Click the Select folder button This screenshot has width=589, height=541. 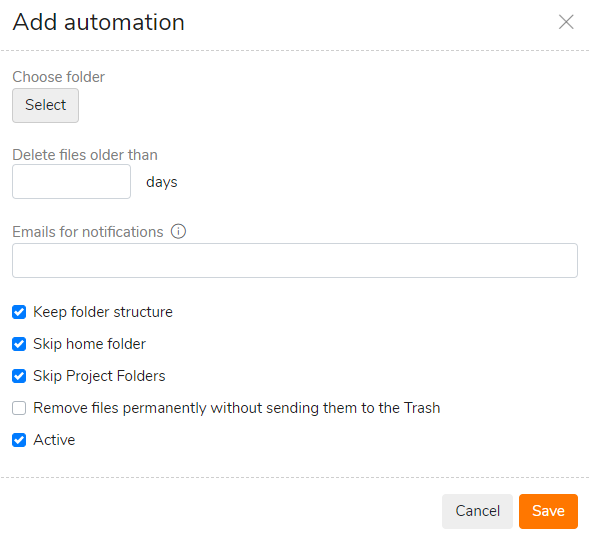(x=45, y=105)
